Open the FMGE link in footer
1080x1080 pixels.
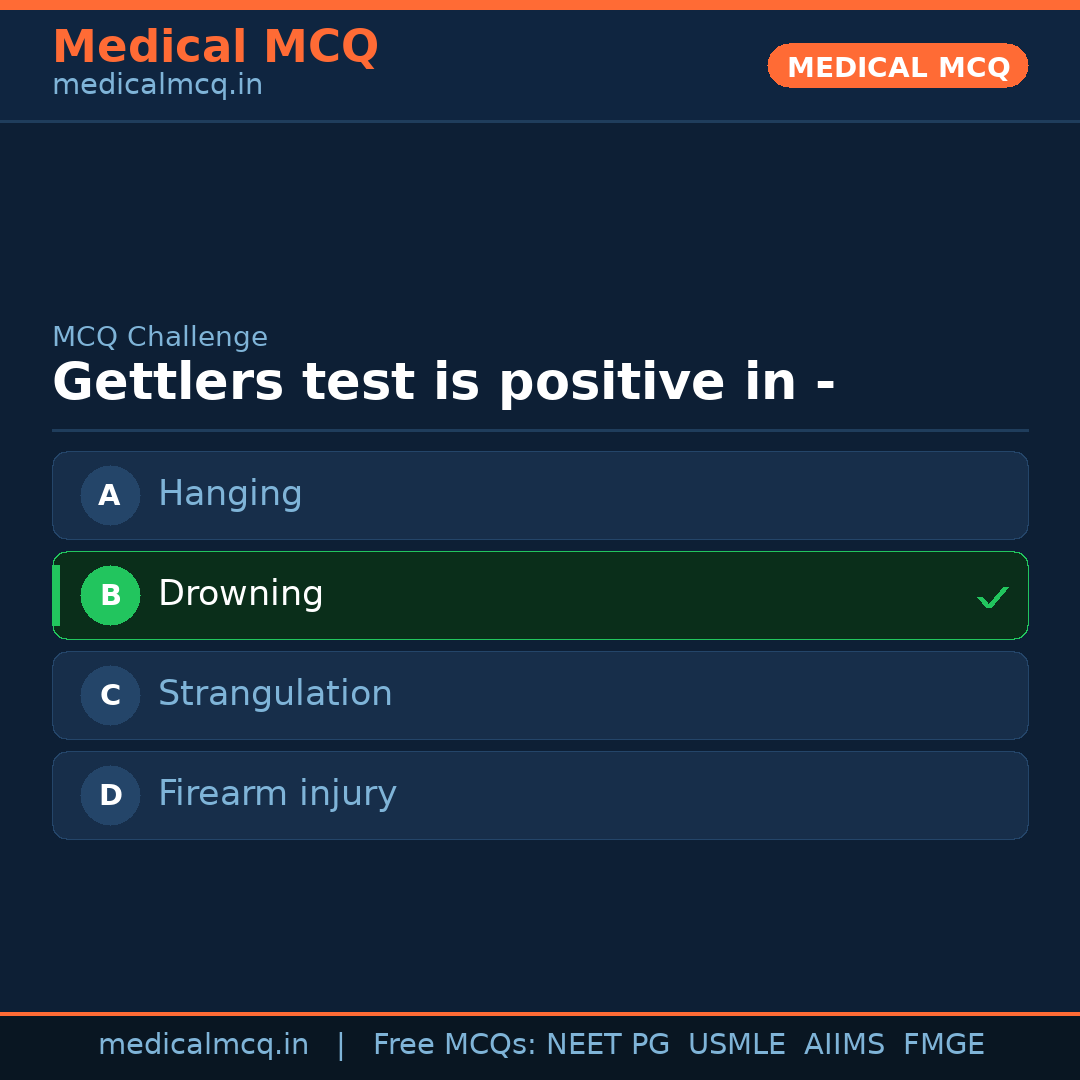point(943,1043)
